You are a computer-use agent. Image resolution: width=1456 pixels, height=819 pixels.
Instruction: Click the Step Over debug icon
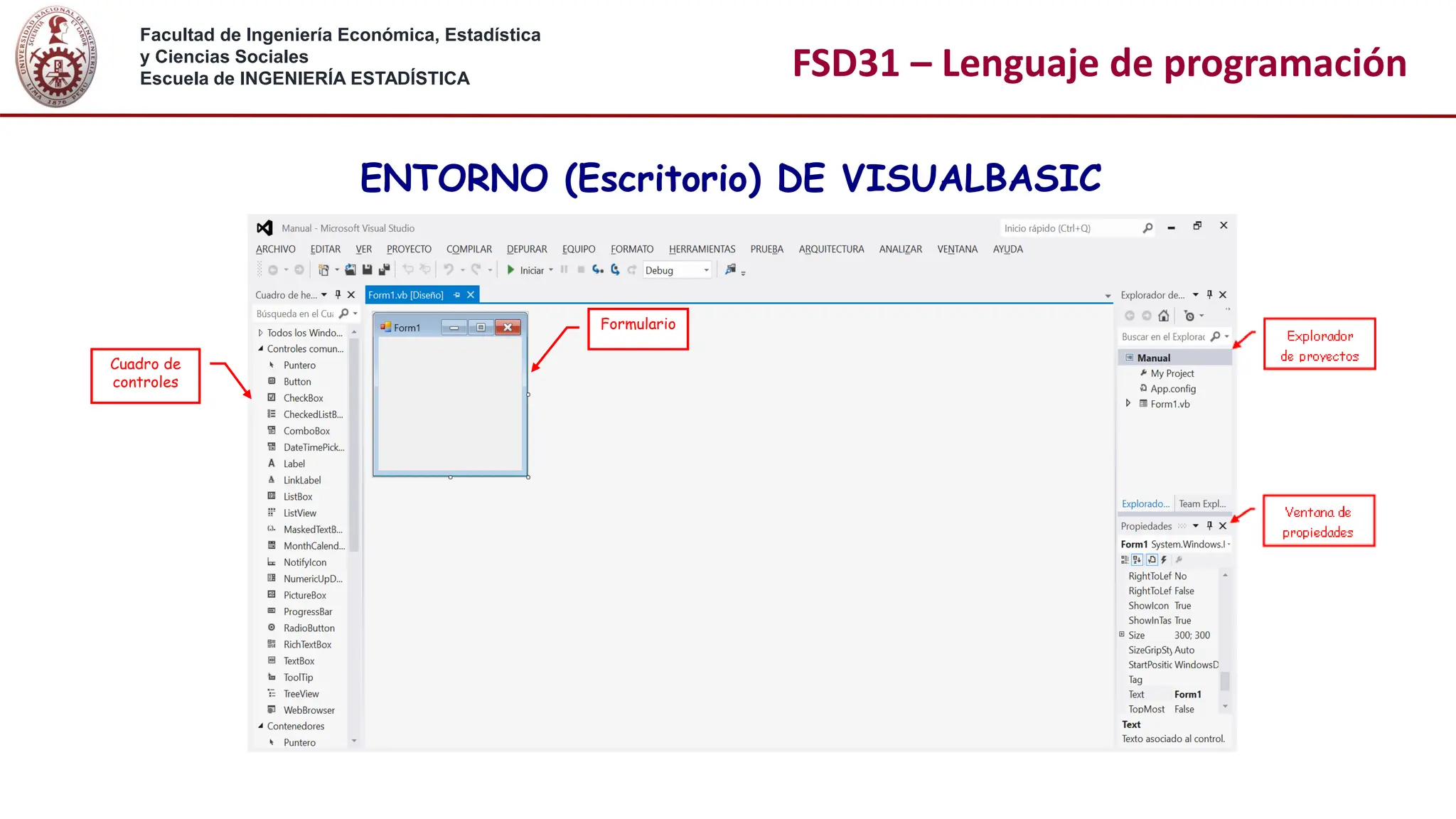[615, 269]
